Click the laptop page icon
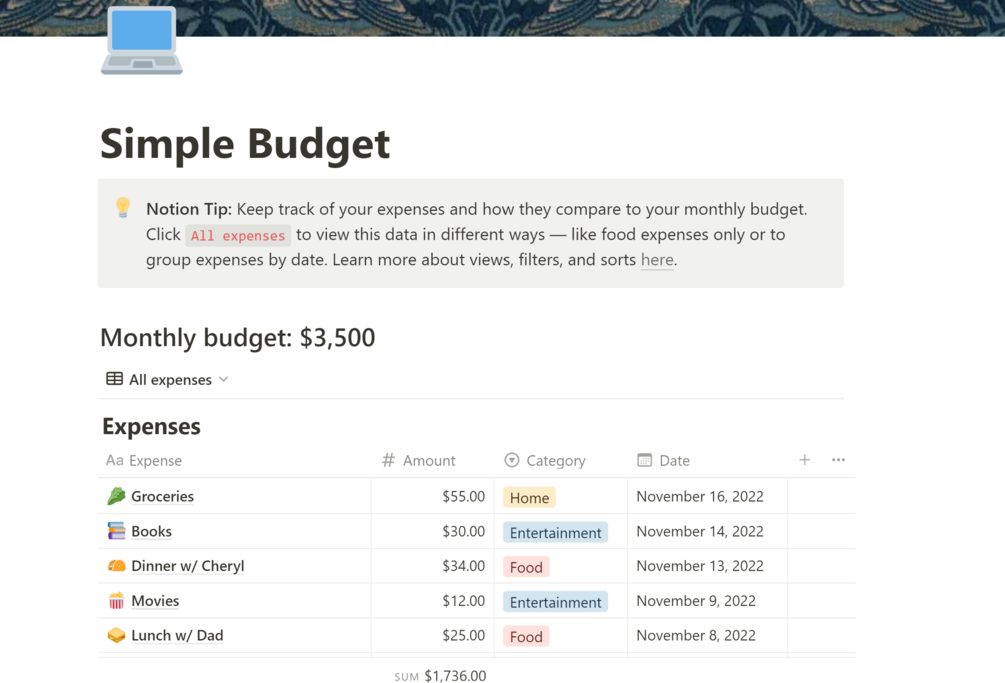Viewport: 1005px width, 683px height. (x=142, y=41)
